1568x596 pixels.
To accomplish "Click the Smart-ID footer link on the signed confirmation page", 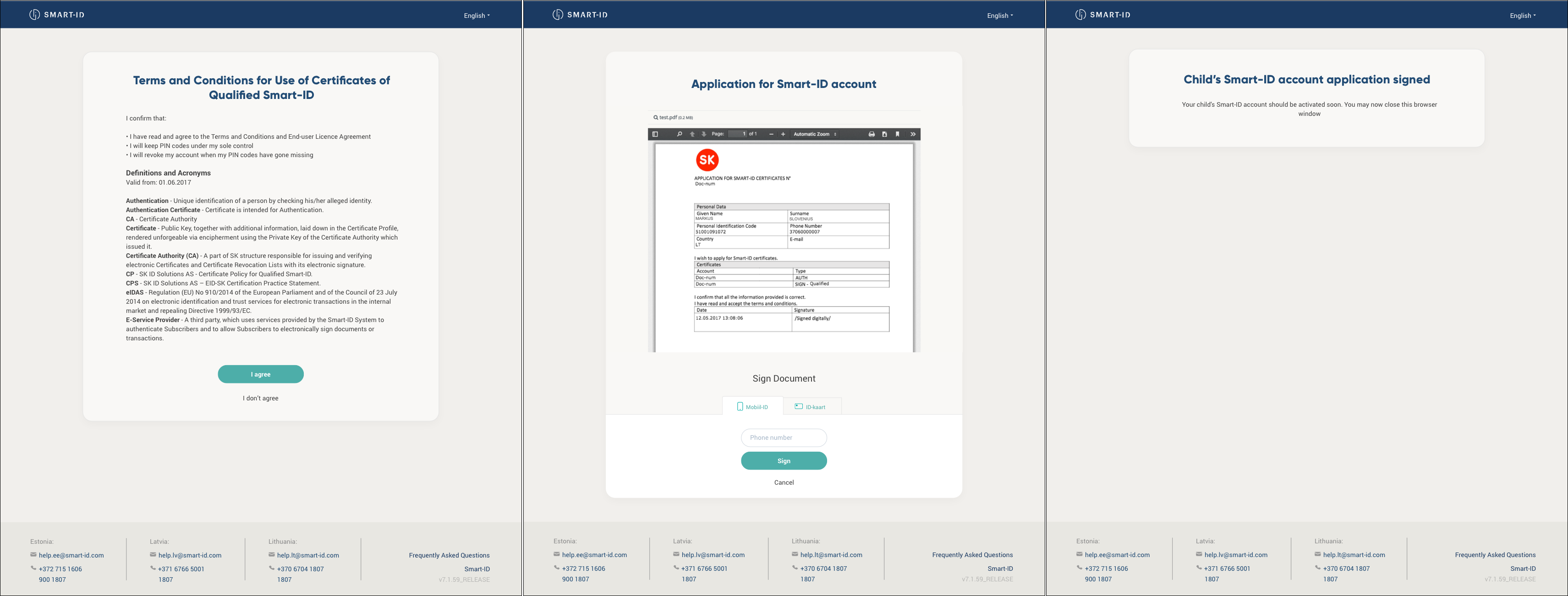I will [x=1523, y=569].
